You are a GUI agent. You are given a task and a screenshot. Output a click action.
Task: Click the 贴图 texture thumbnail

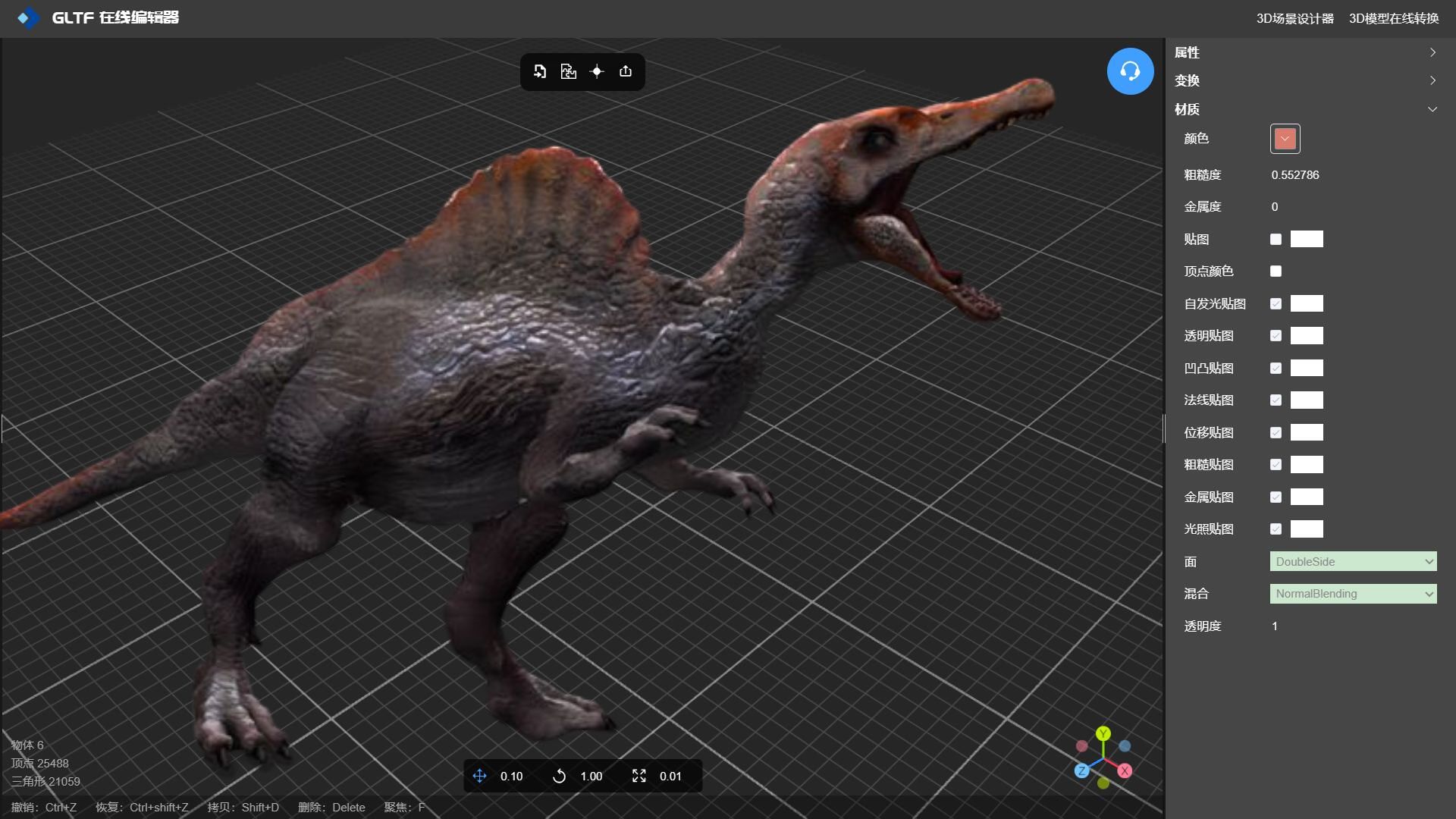click(x=1307, y=240)
